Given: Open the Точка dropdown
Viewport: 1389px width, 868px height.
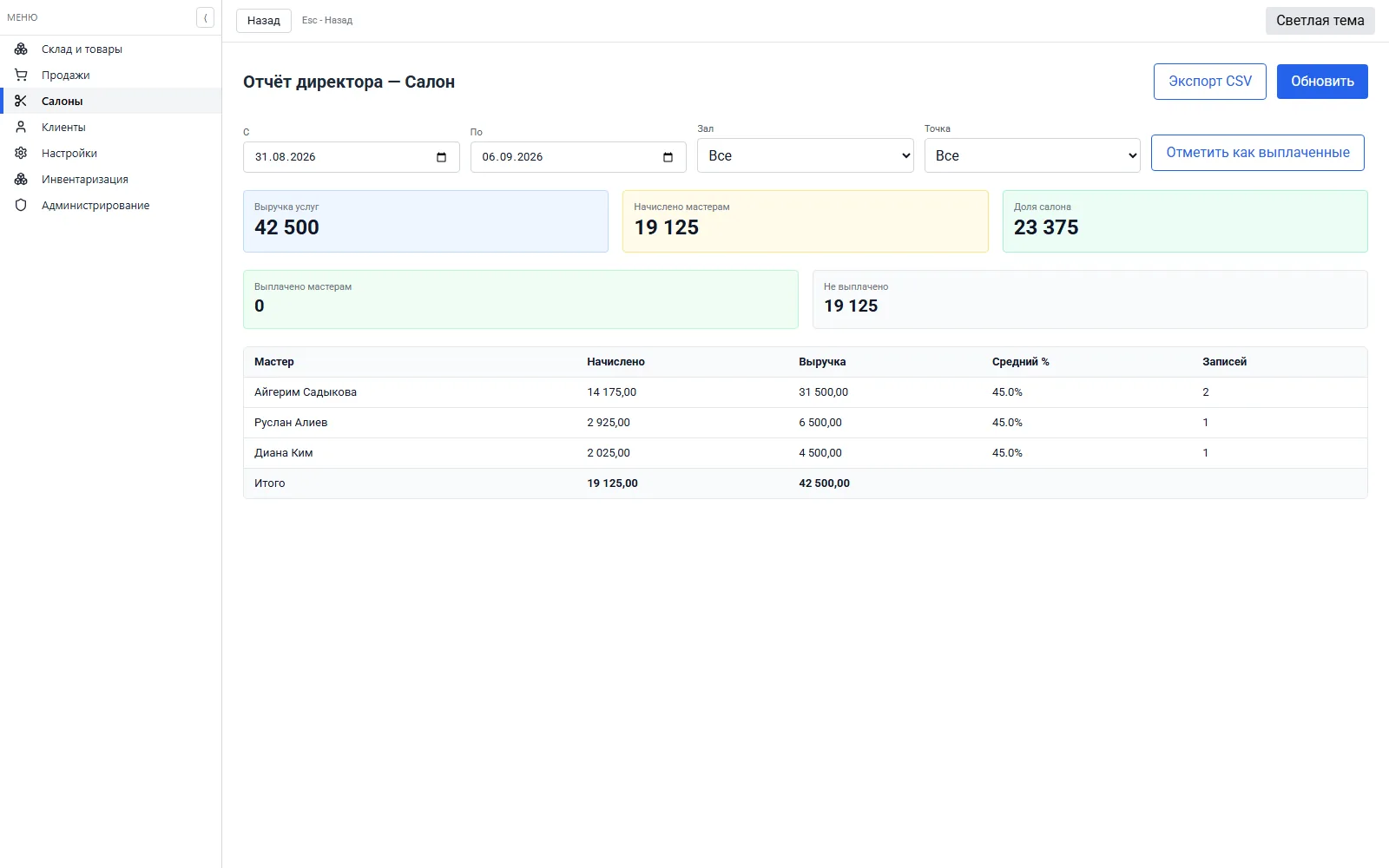Looking at the screenshot, I should click(1032, 156).
